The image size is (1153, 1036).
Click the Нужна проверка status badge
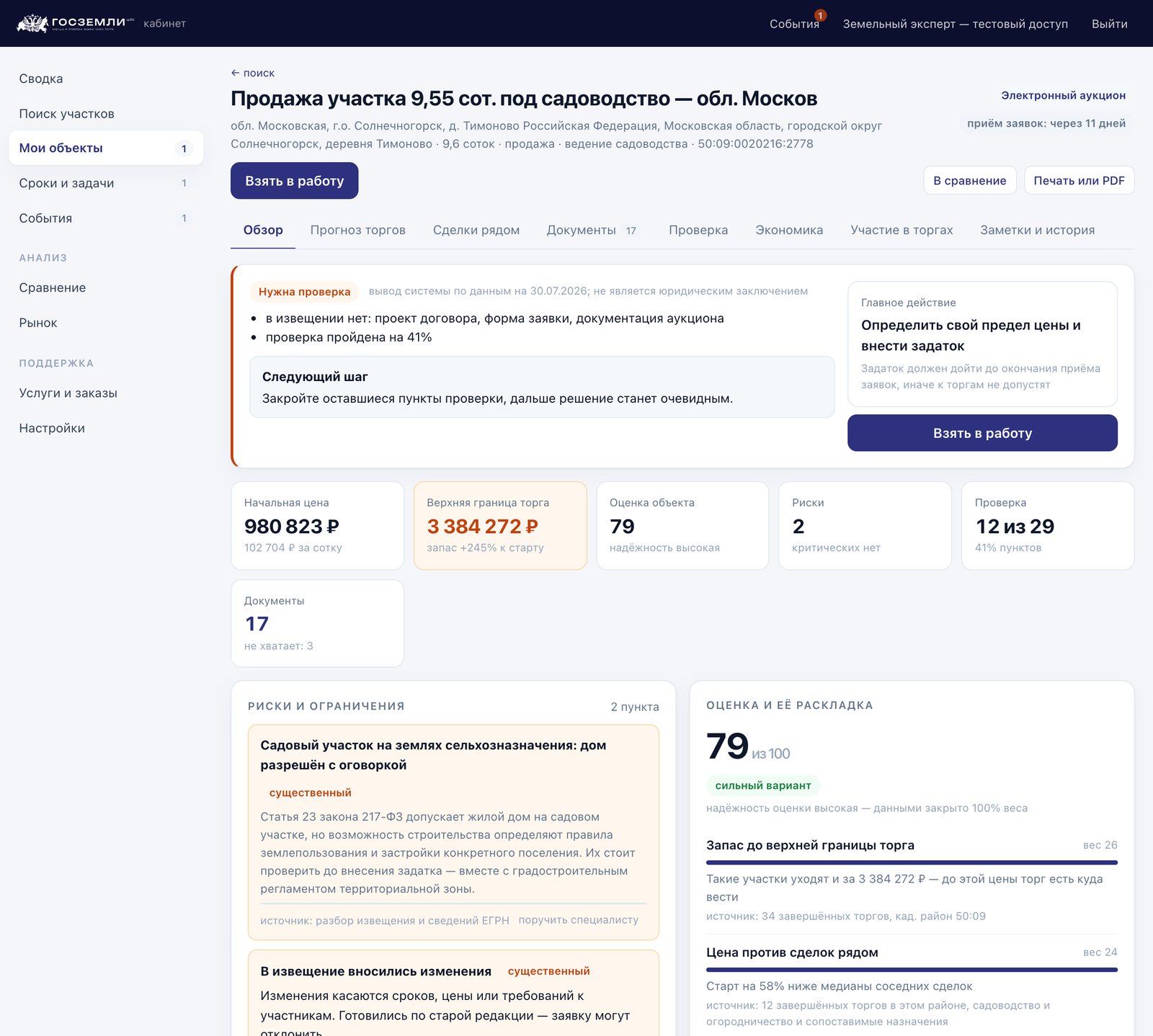[304, 291]
